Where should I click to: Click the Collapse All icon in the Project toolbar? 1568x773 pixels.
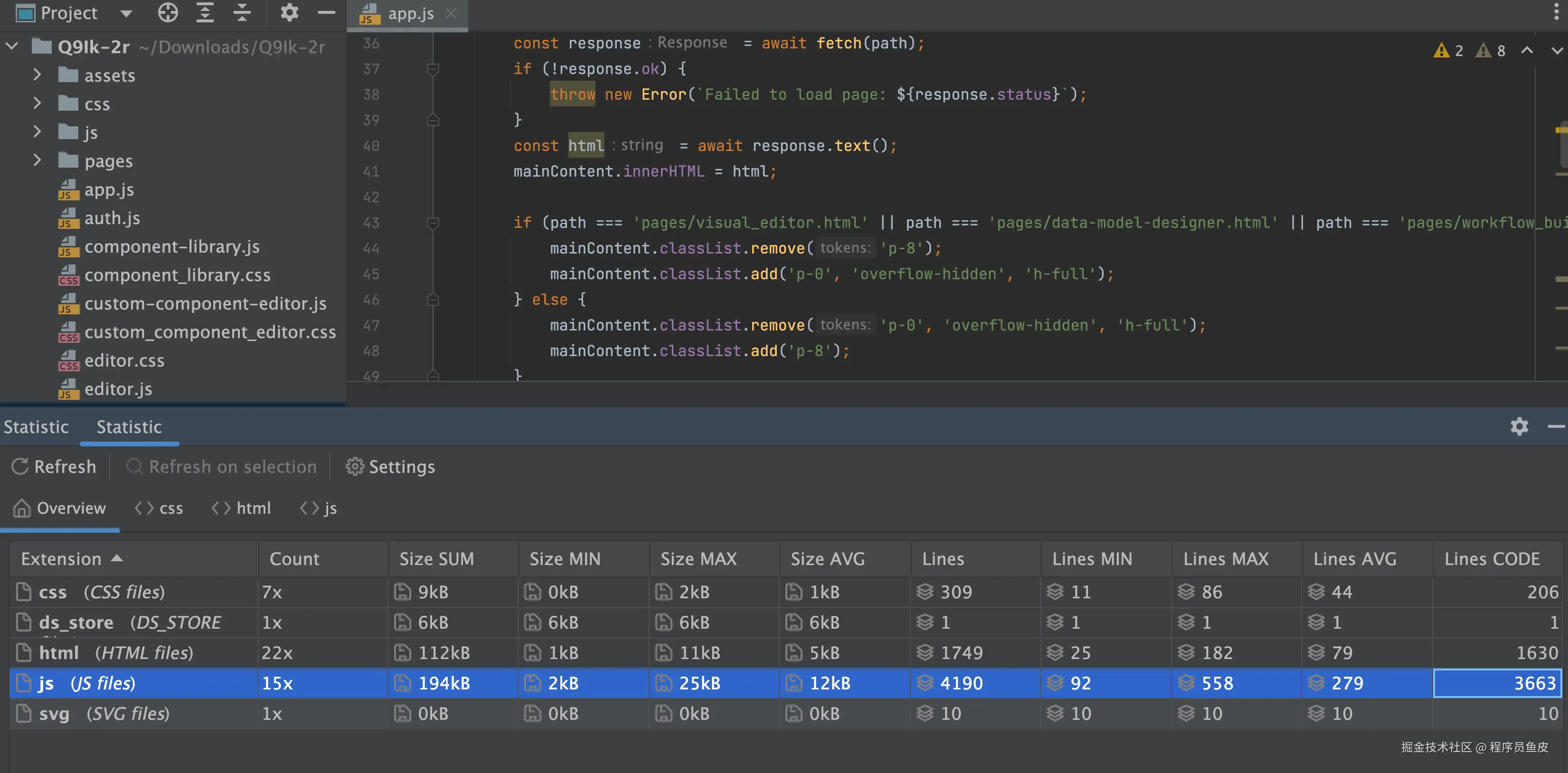pyautogui.click(x=242, y=13)
